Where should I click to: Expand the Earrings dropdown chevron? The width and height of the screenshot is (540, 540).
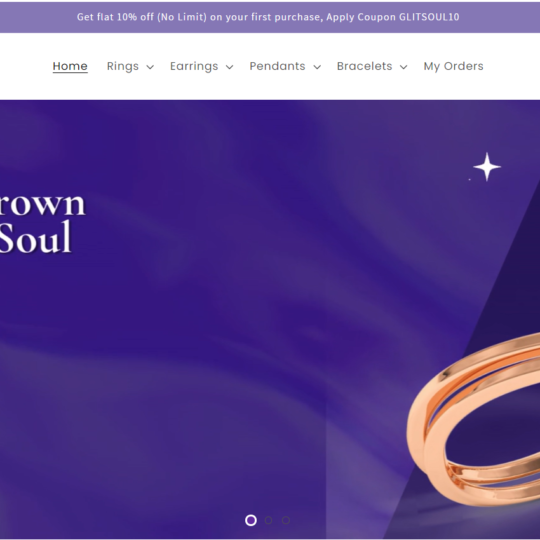(x=229, y=67)
